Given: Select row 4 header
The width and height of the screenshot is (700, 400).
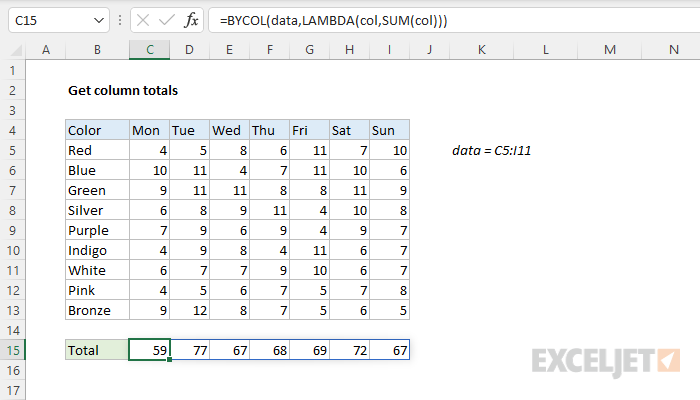Looking at the screenshot, I should click(x=12, y=130).
